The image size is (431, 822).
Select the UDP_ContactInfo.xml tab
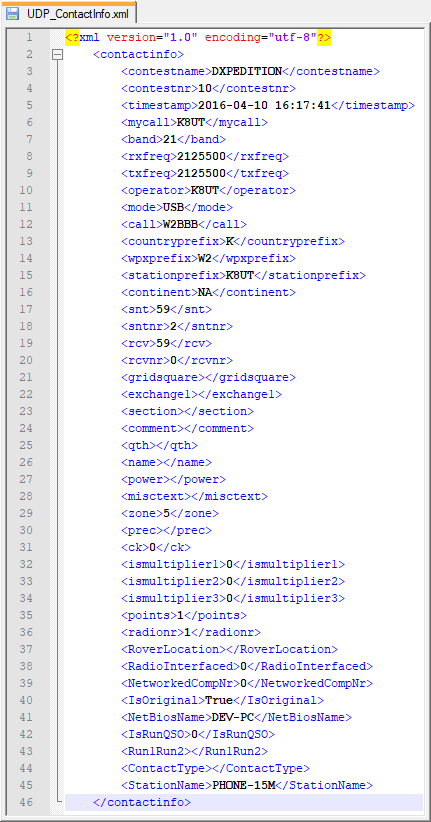[70, 13]
